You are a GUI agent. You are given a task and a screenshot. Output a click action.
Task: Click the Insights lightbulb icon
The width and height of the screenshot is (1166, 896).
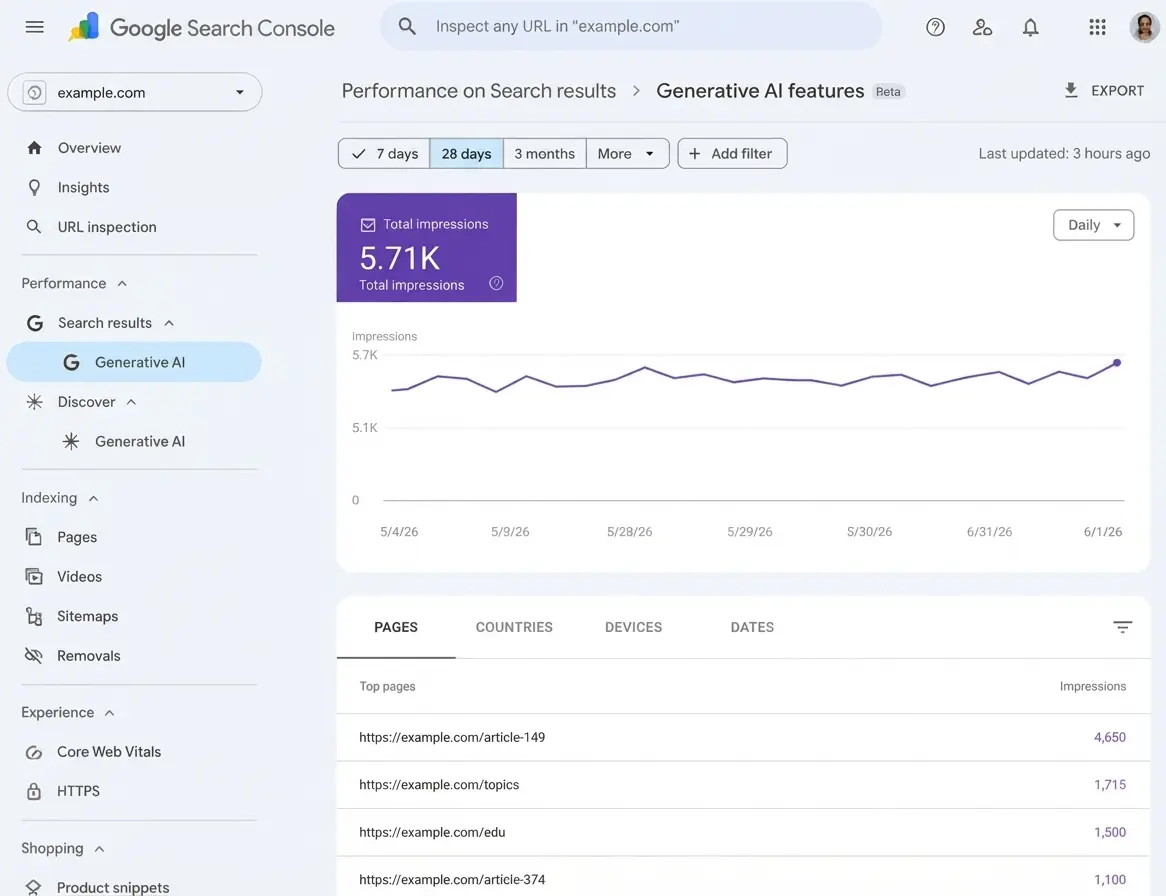pos(34,187)
